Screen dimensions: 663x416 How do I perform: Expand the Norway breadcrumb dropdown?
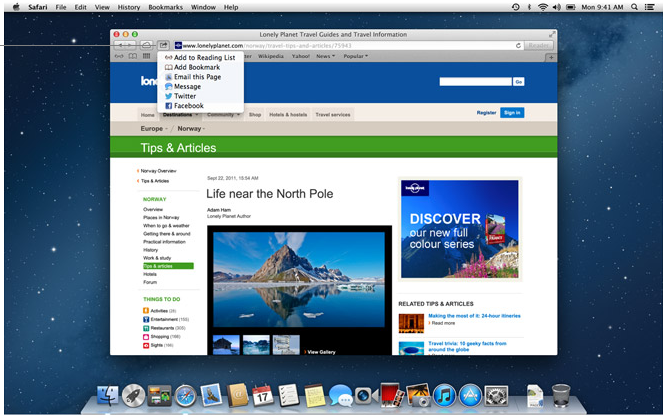click(x=191, y=129)
